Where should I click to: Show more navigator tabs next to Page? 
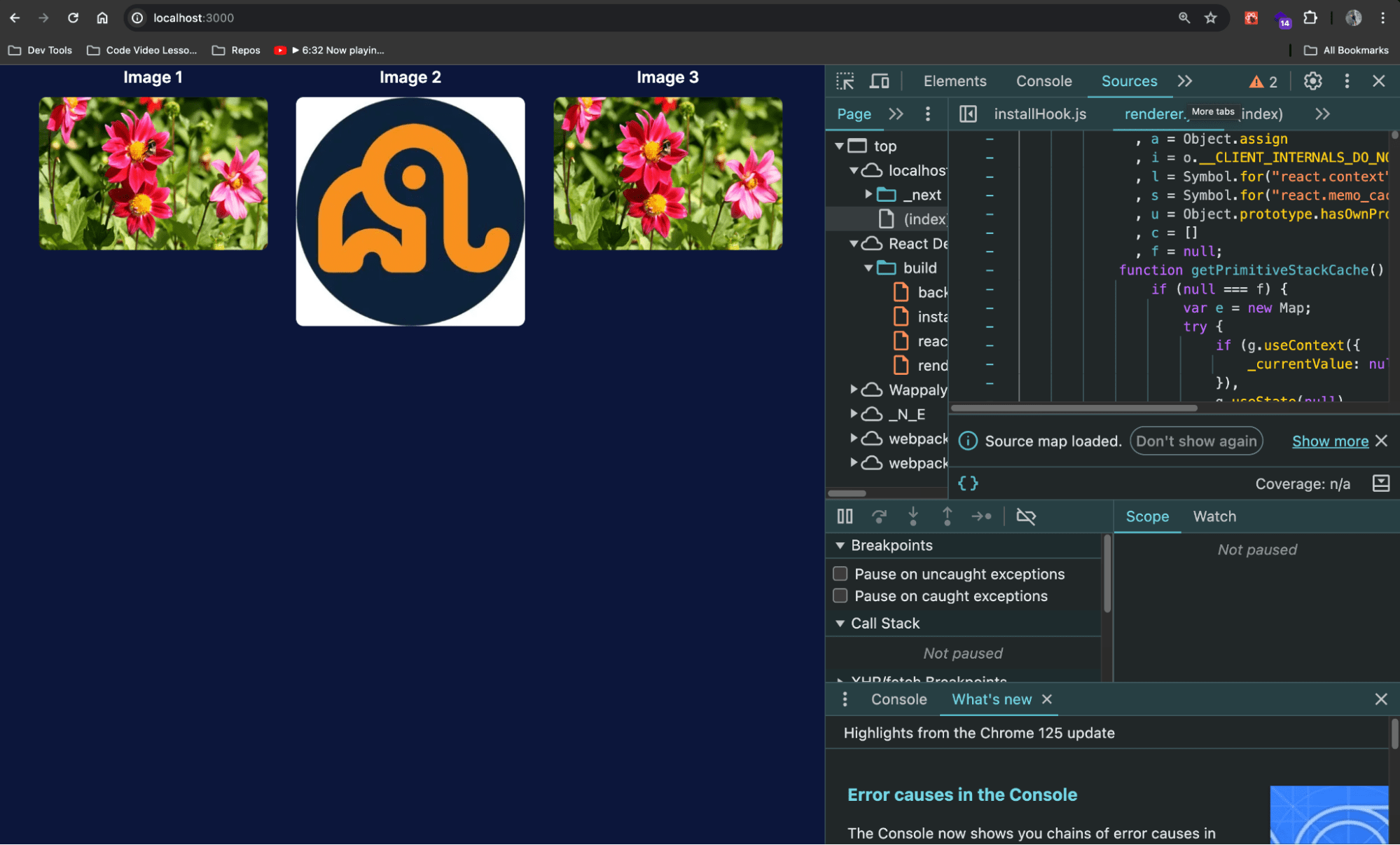pyautogui.click(x=896, y=114)
